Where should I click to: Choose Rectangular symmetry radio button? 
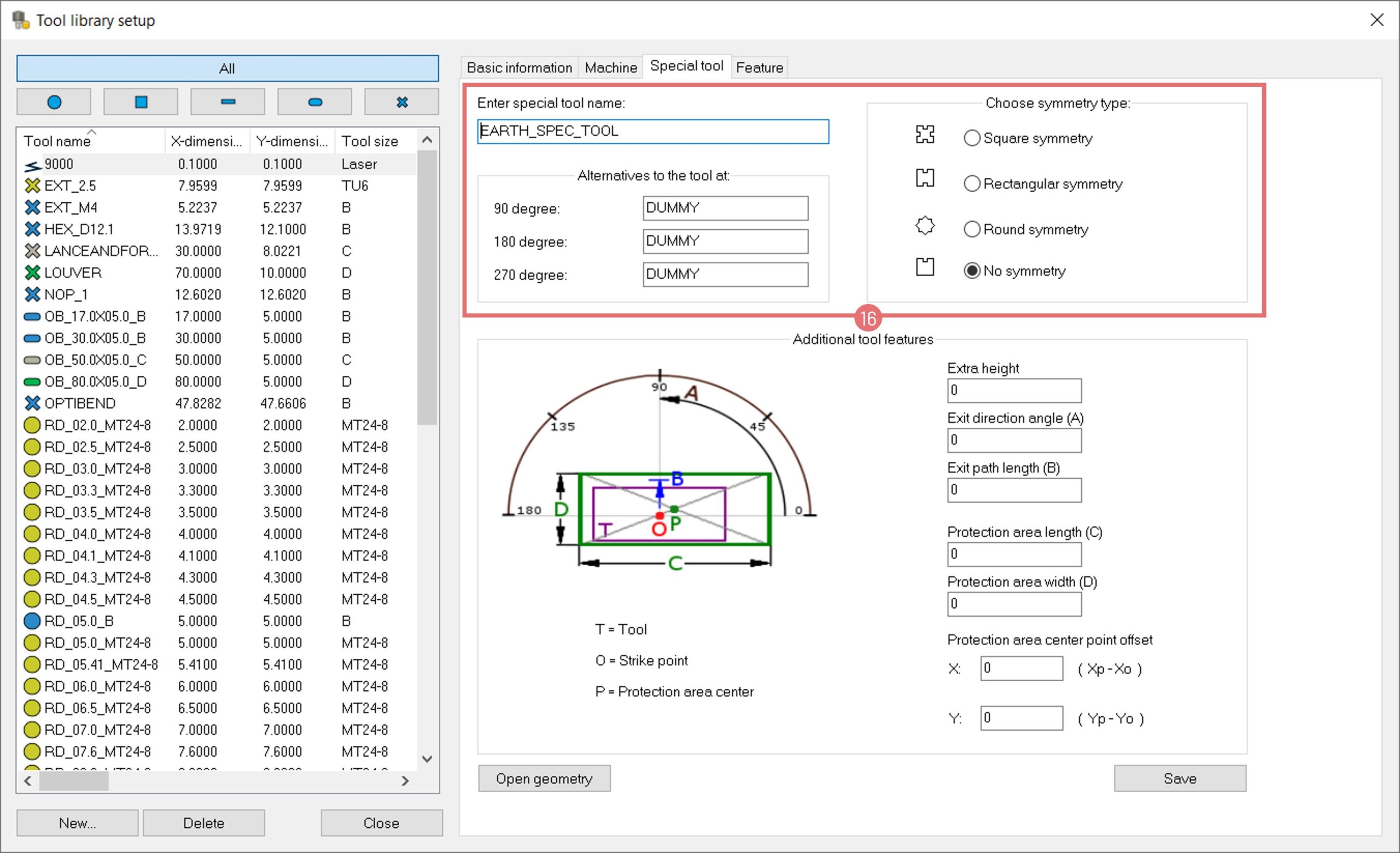pos(972,183)
